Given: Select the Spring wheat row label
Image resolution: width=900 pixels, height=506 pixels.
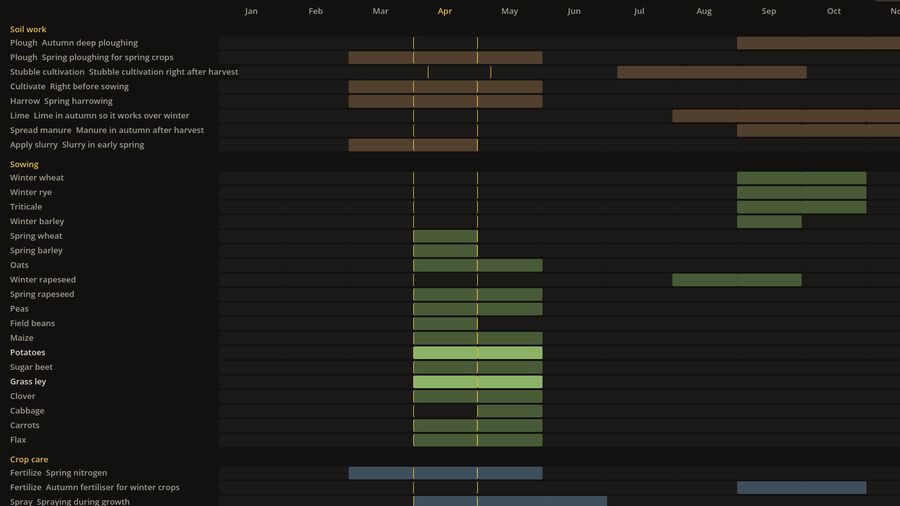Looking at the screenshot, I should point(36,236).
